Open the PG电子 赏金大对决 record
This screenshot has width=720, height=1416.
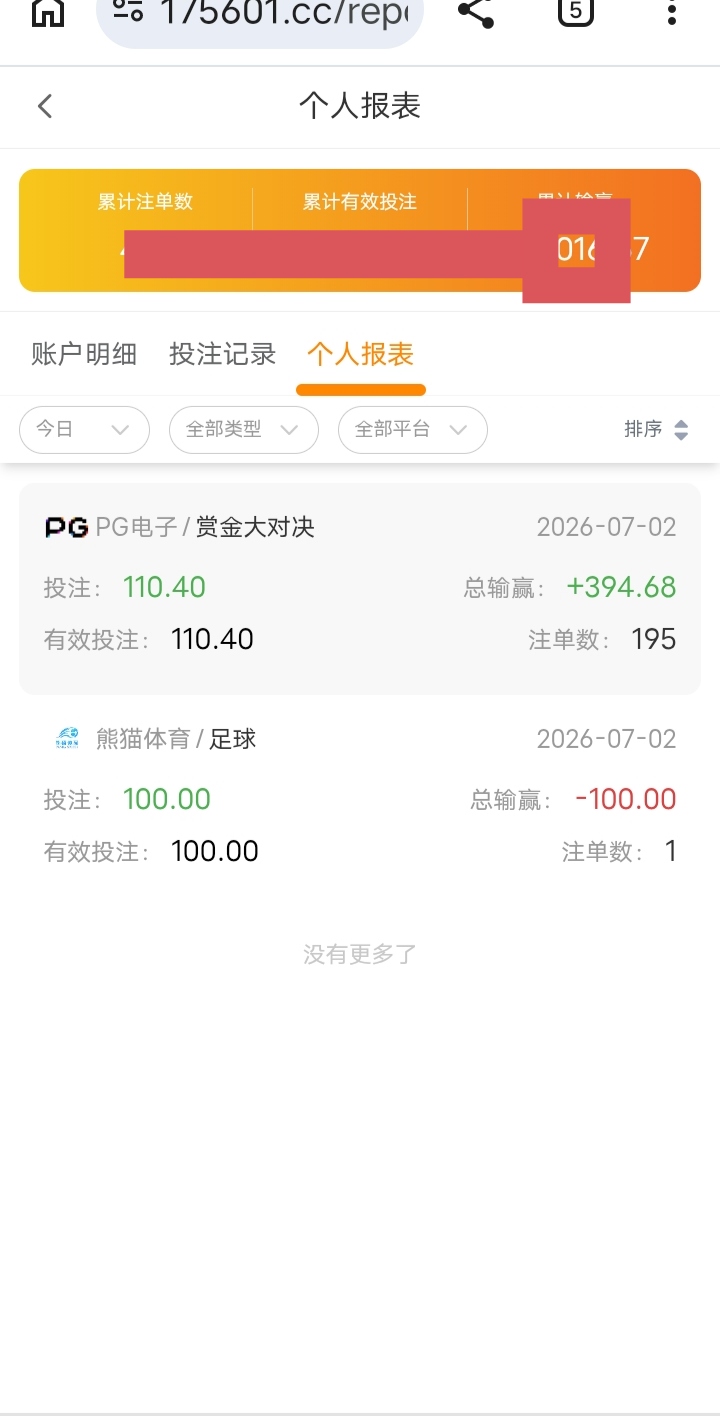(x=360, y=589)
